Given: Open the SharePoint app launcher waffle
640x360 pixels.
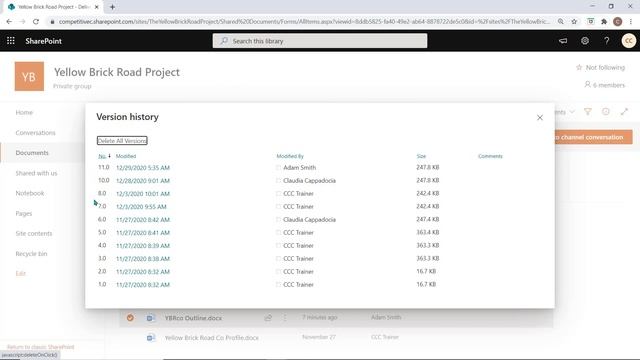Looking at the screenshot, I should pyautogui.click(x=11, y=41).
